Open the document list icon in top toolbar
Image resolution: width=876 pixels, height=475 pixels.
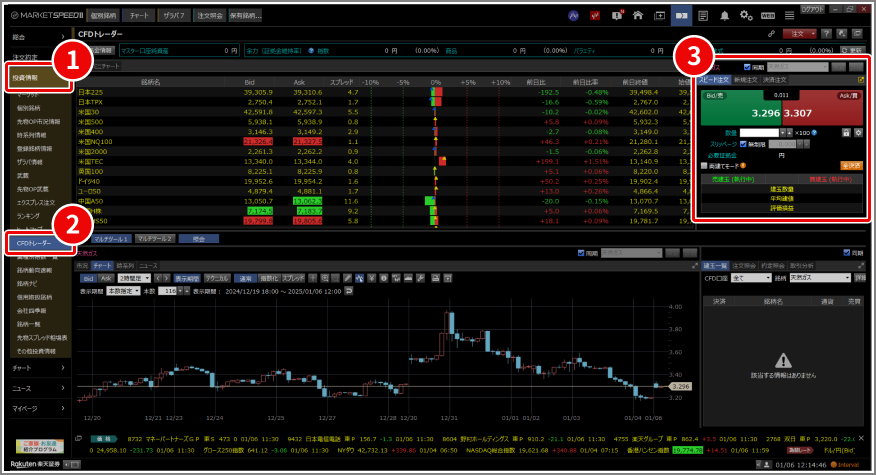[703, 16]
